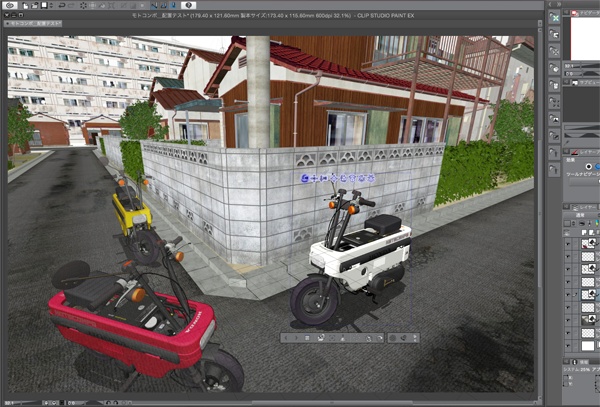
Task: Collapse right palette dock with left chevron
Action: [x=550, y=4]
